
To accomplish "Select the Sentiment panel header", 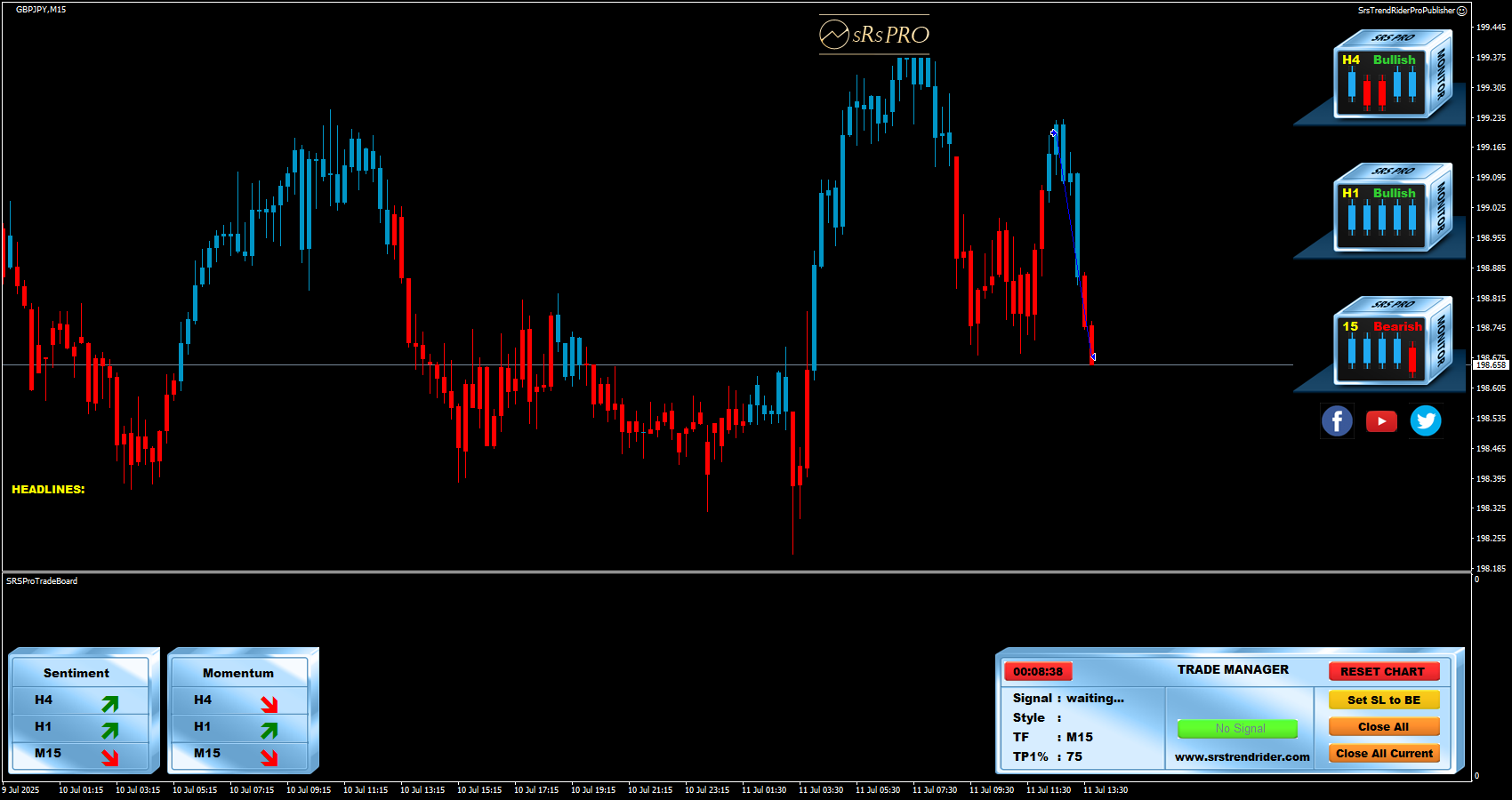I will 77,673.
